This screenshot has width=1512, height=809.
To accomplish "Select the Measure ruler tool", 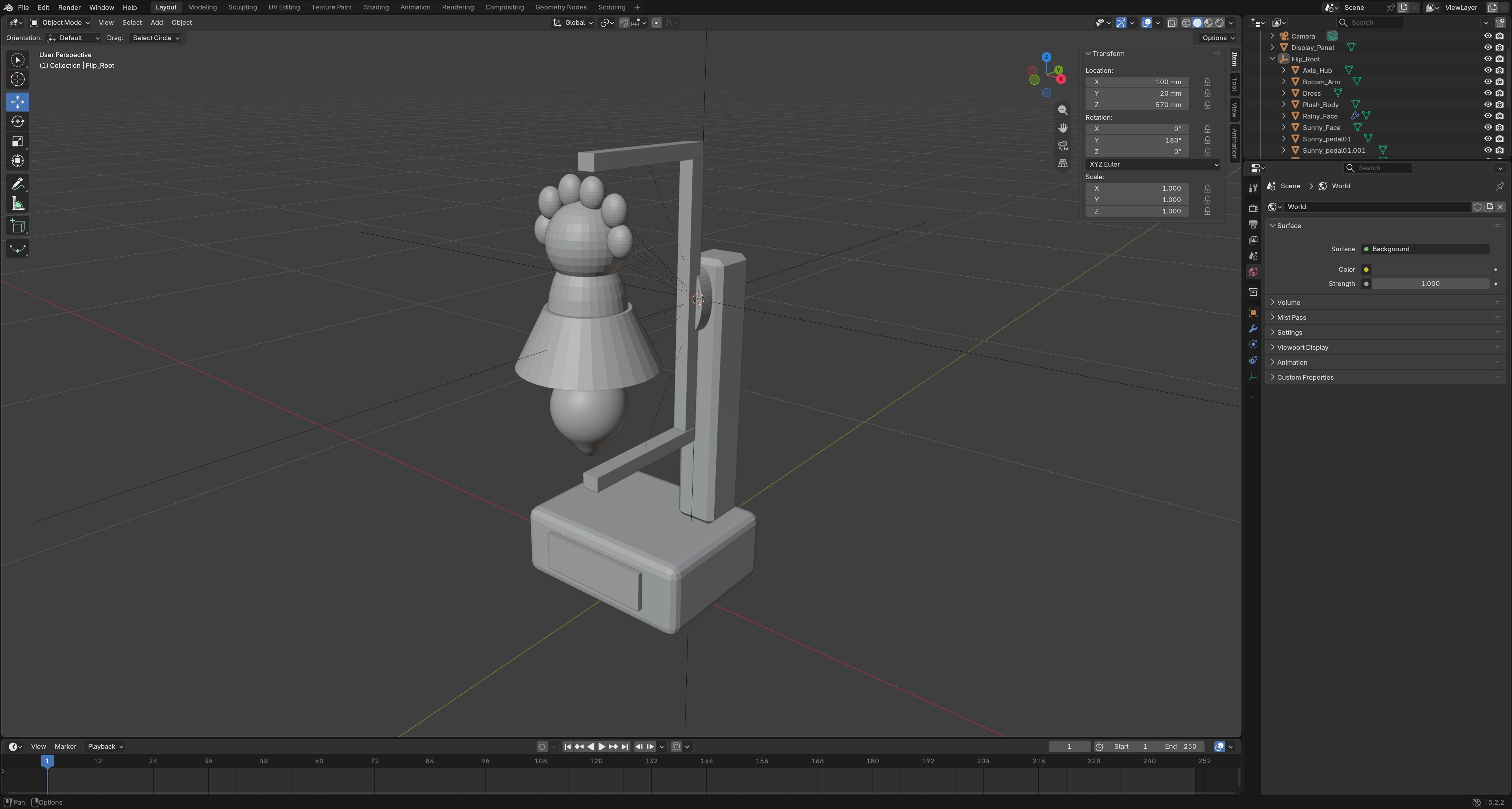I will pyautogui.click(x=18, y=204).
